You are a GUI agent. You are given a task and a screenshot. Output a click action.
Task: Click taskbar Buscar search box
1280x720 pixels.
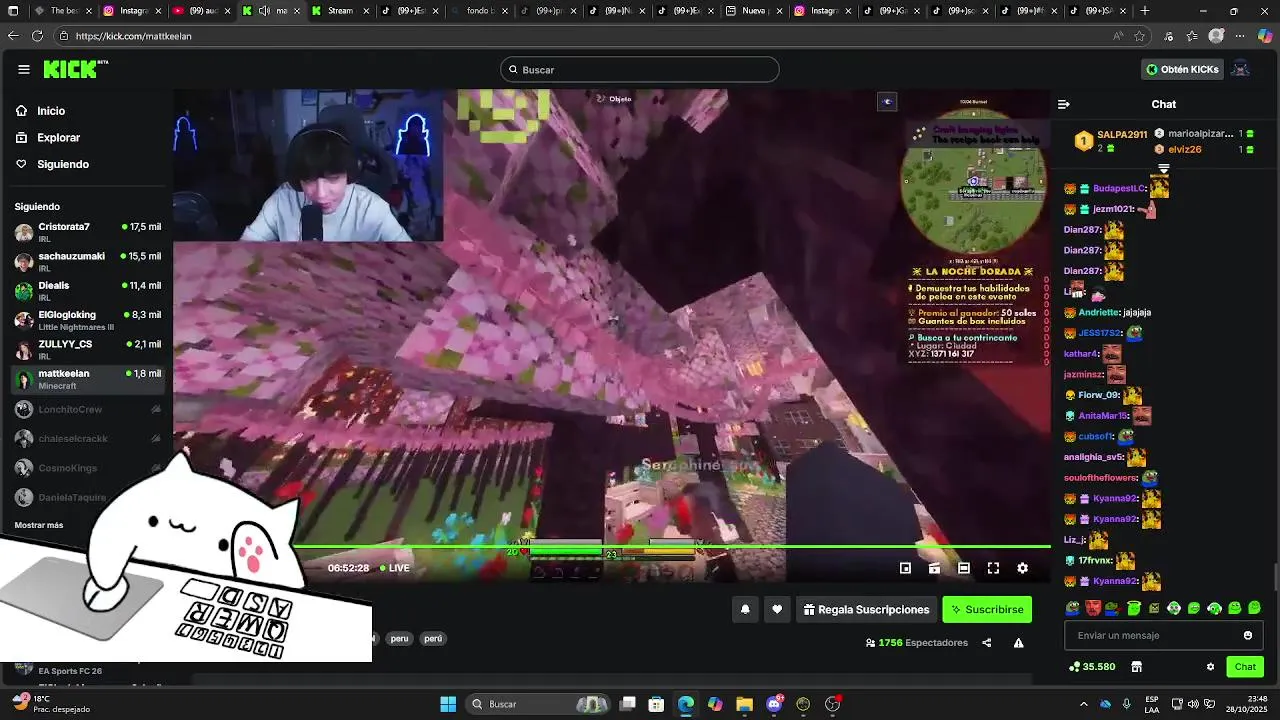pos(538,704)
